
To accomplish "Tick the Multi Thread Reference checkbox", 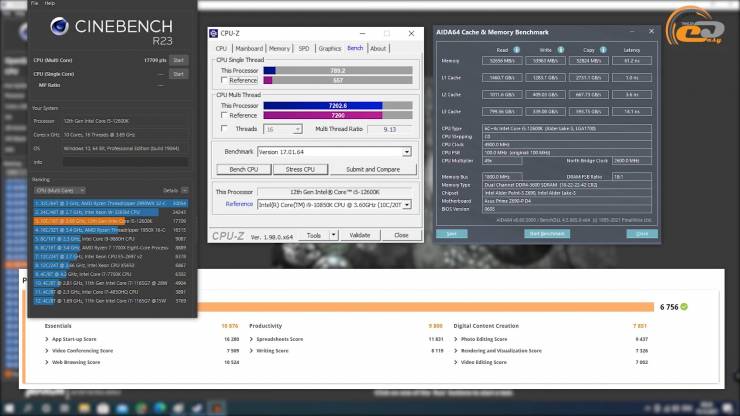I will click(224, 115).
